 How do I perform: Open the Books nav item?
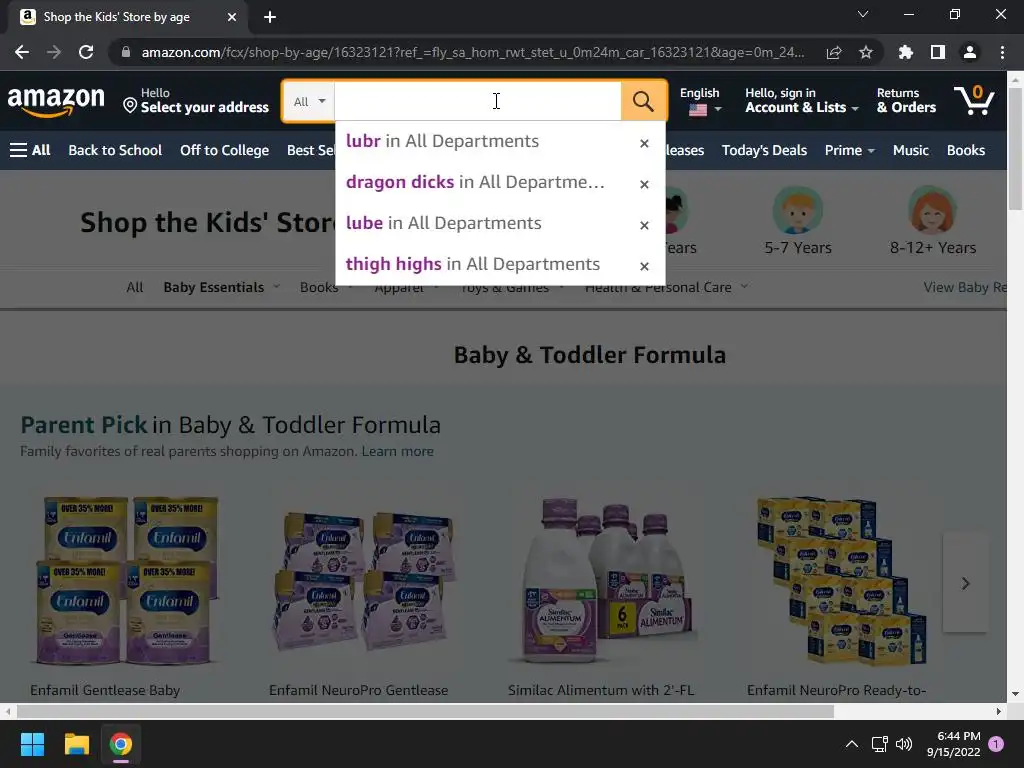coord(965,150)
